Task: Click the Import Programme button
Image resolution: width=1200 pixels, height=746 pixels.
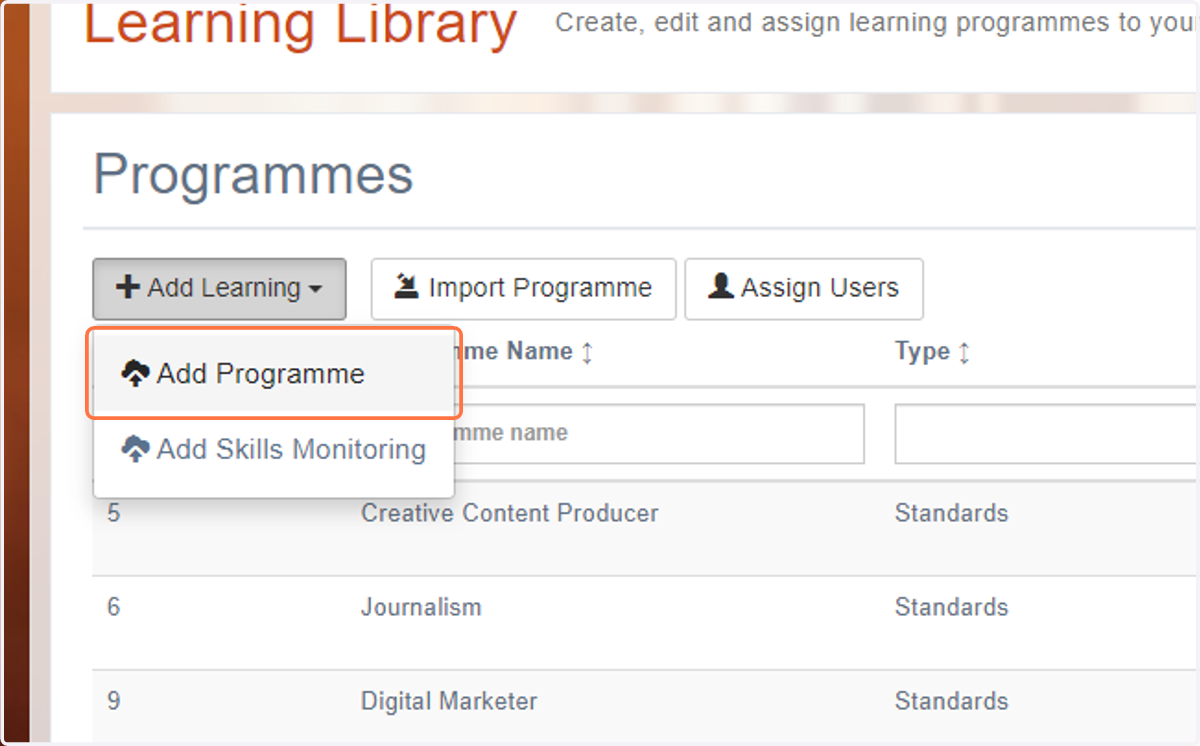Action: [523, 289]
